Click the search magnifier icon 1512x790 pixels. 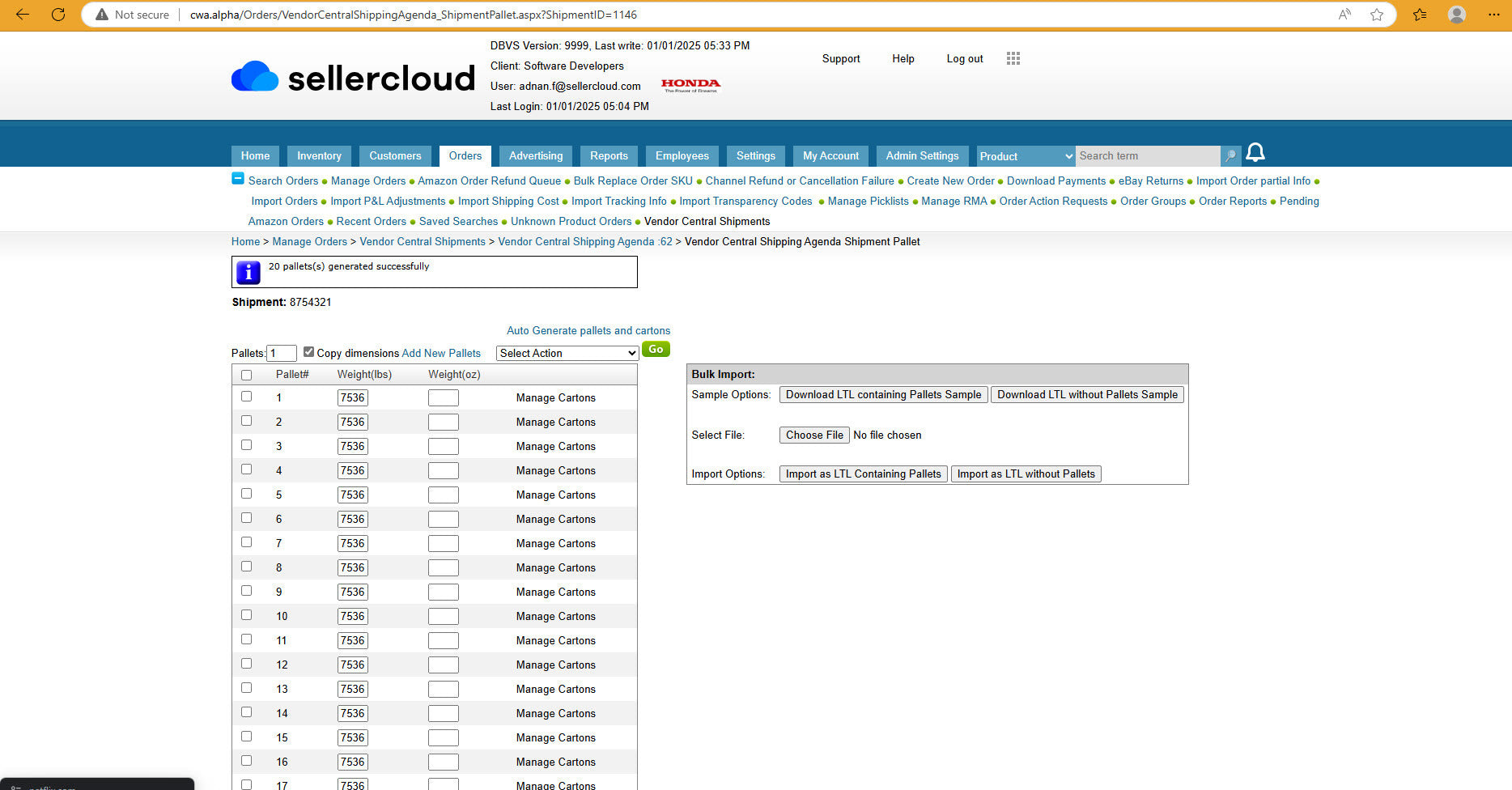[1230, 156]
